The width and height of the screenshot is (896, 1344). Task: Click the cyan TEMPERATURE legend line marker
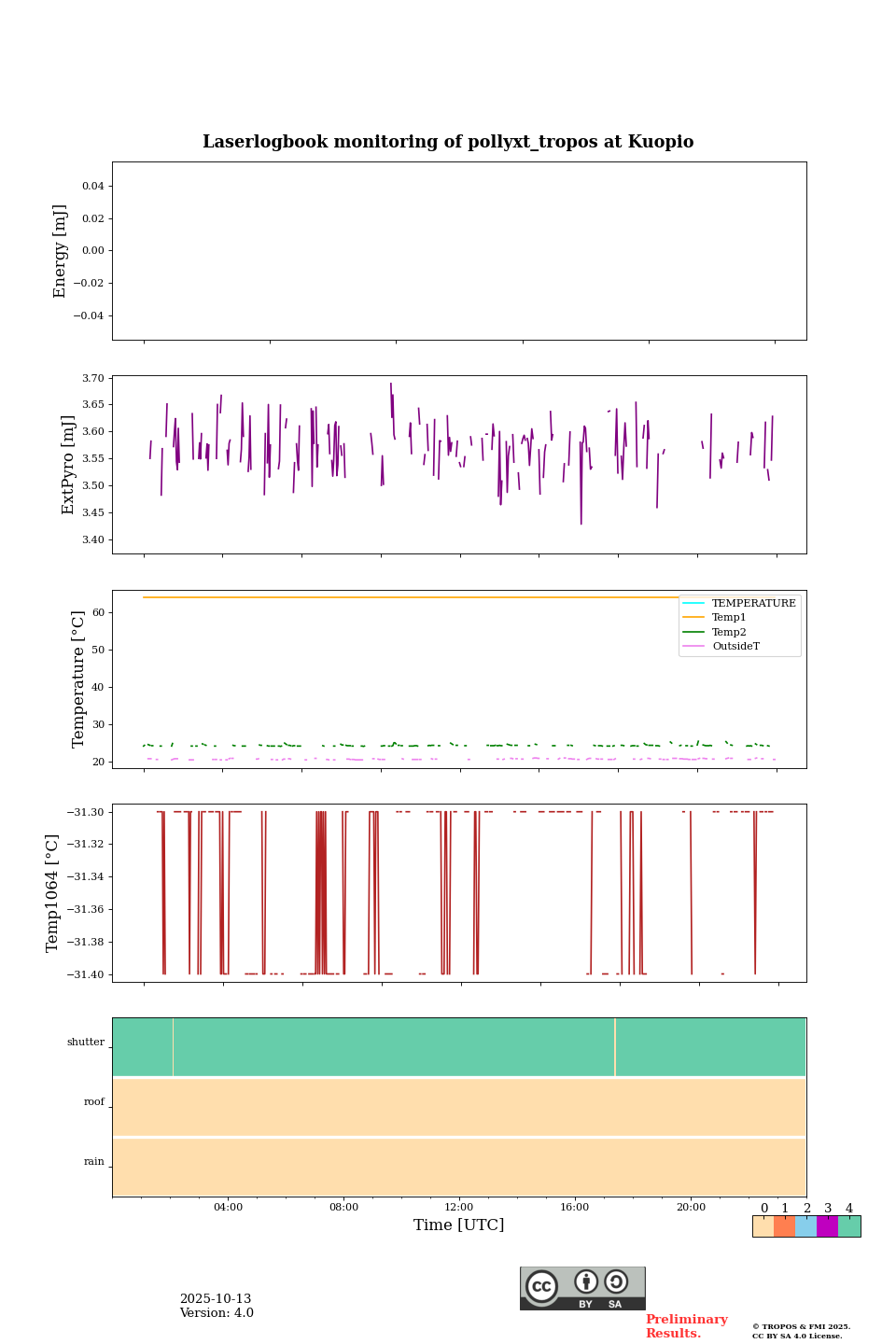tap(693, 604)
